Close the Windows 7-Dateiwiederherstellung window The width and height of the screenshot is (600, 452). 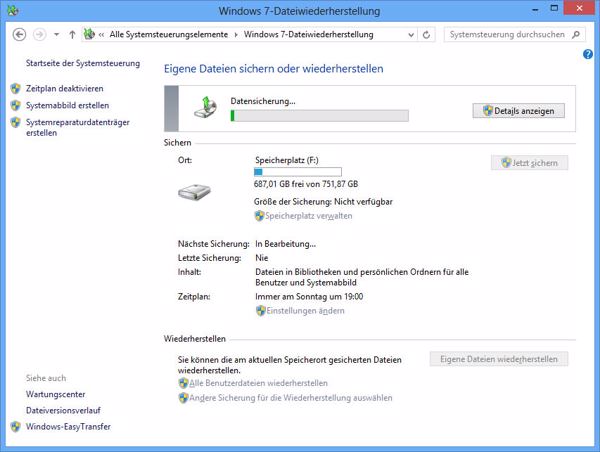[579, 8]
